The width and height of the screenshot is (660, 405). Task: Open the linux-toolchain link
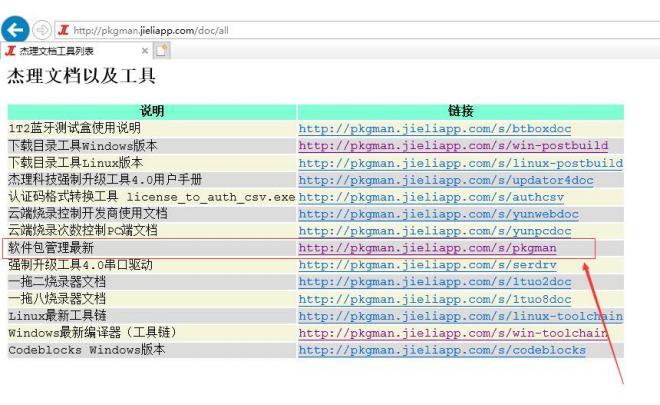point(461,316)
